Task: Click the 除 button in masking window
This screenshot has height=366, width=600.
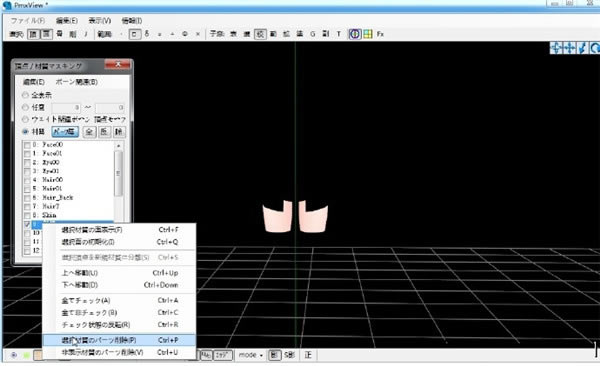Action: 119,132
